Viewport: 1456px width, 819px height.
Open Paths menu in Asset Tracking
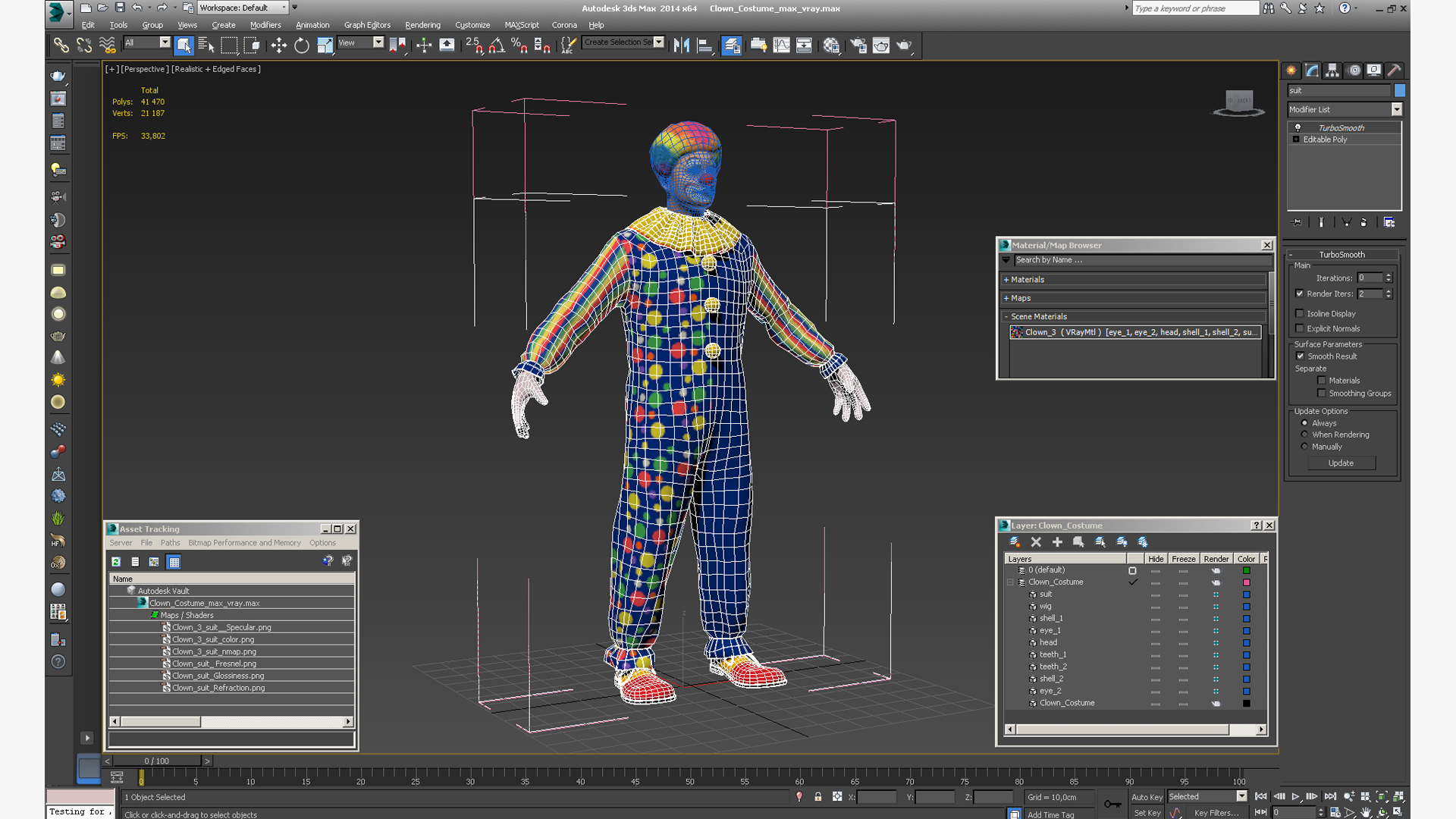tap(170, 543)
